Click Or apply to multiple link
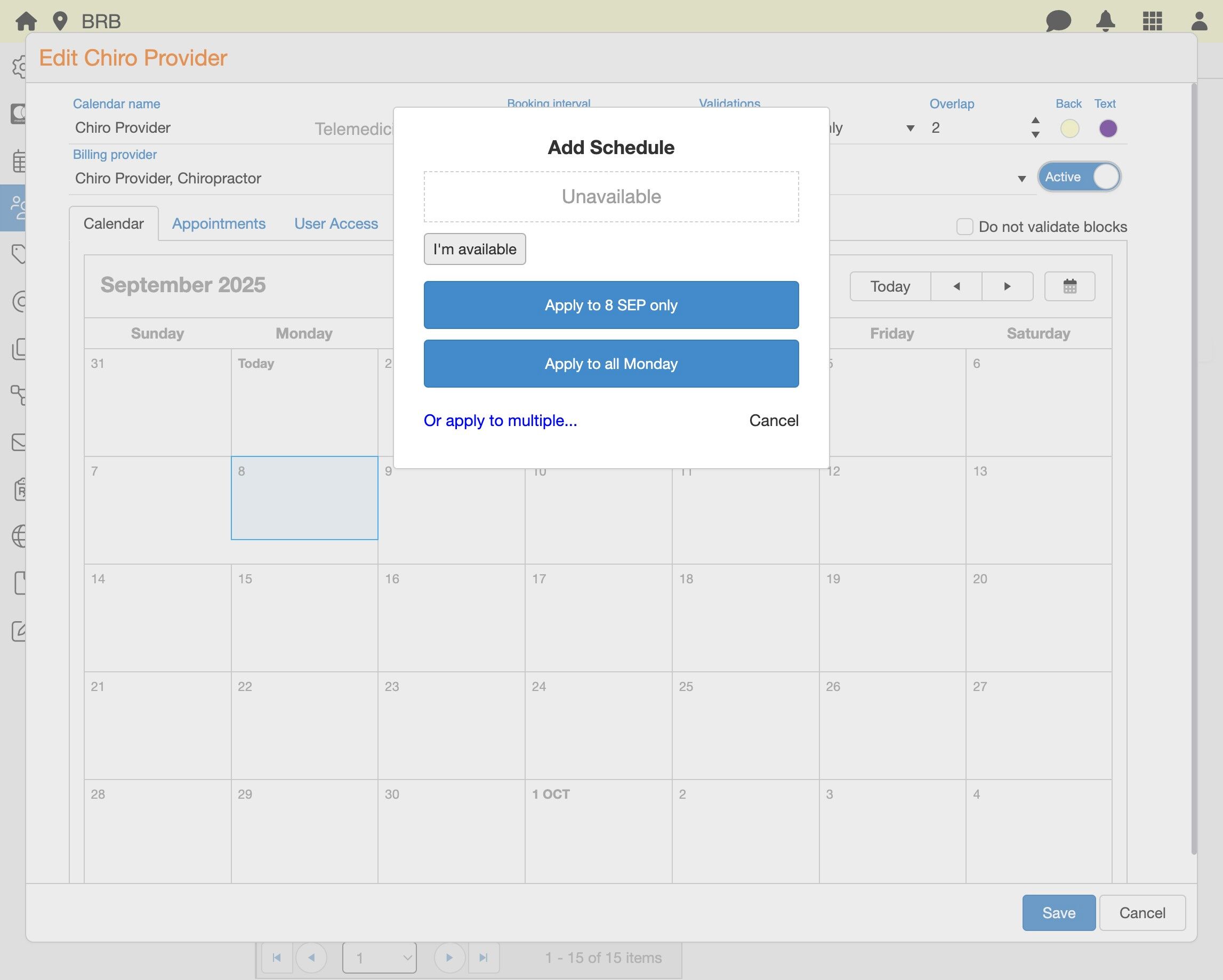This screenshot has height=980, width=1223. coord(500,421)
